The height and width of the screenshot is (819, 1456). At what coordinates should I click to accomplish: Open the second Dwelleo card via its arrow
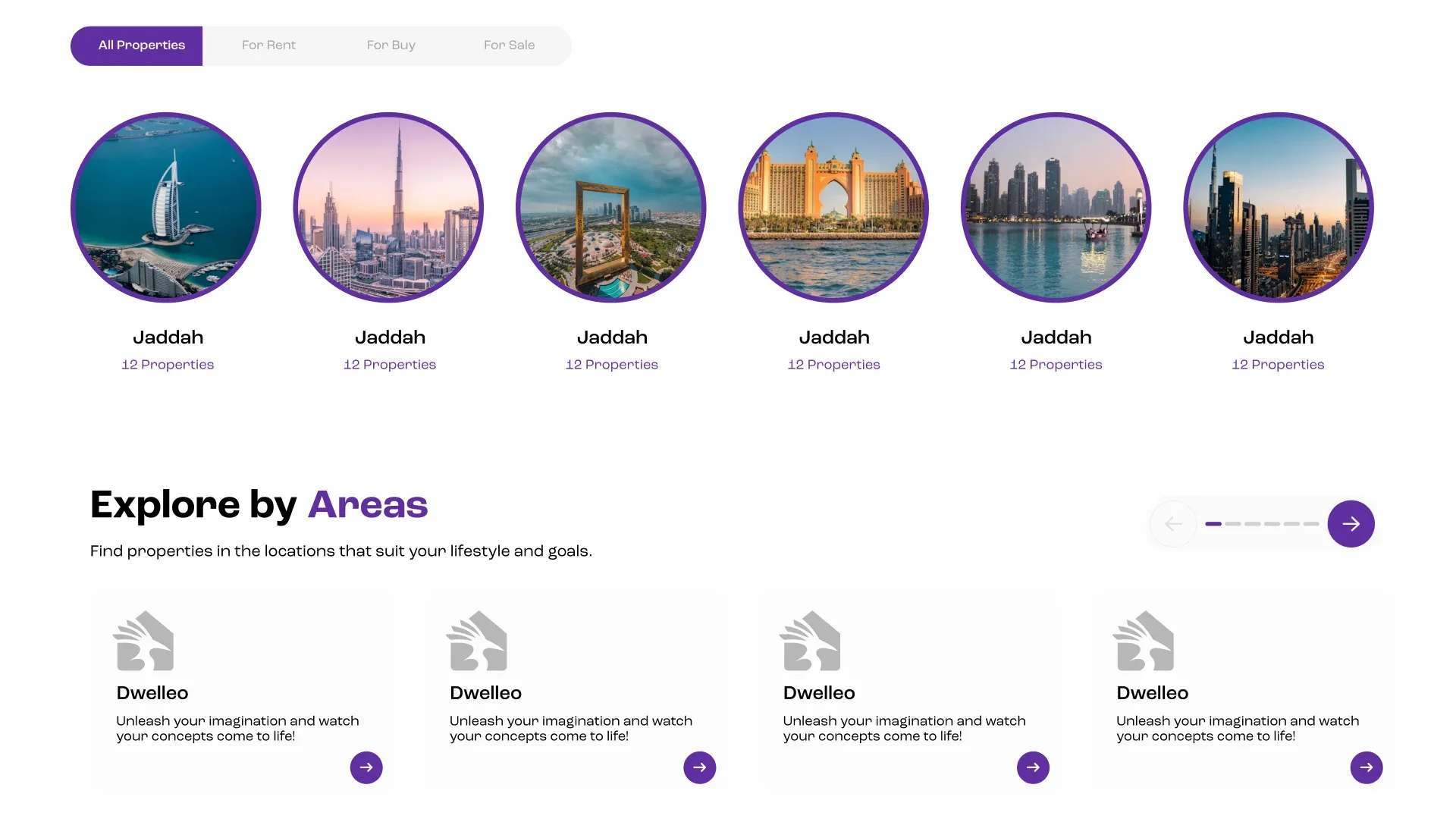pos(699,767)
